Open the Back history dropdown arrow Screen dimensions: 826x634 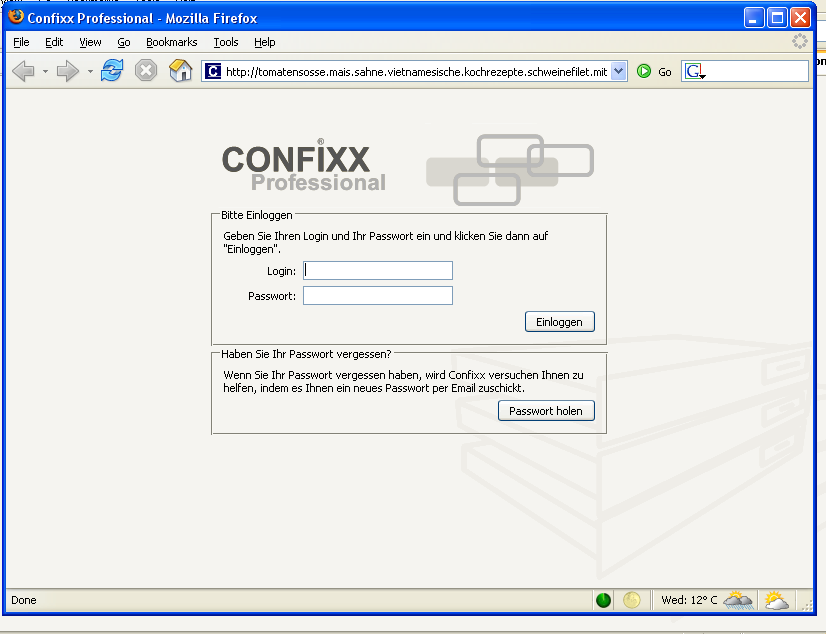coord(45,71)
